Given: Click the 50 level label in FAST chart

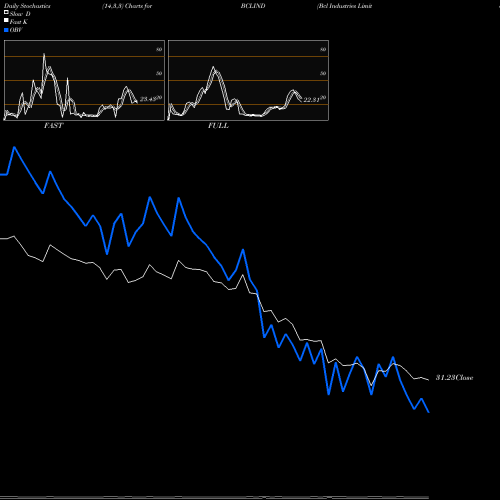Looking at the screenshot, I should 159,73.
